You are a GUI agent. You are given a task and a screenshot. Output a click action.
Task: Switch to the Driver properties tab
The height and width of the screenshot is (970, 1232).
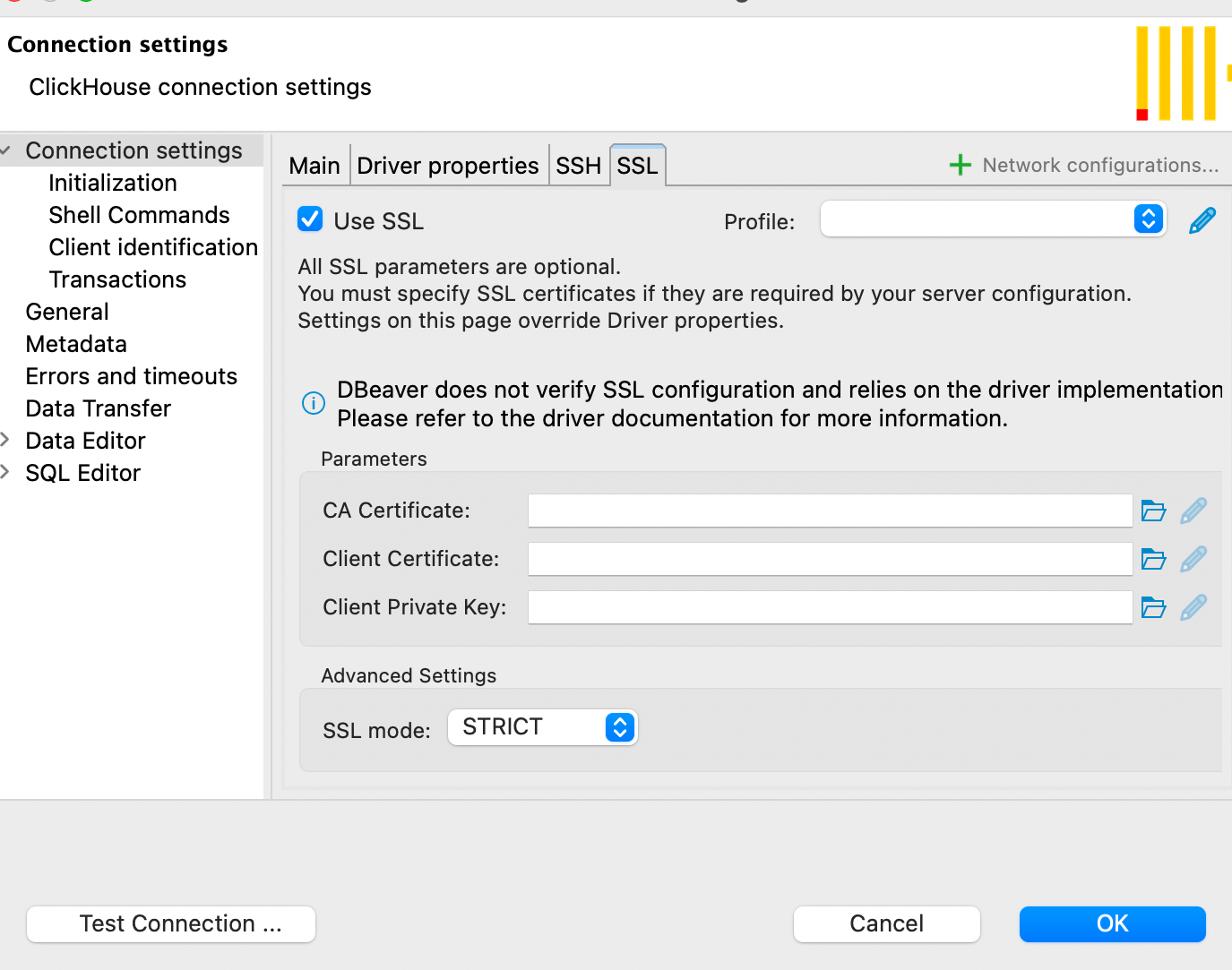(447, 166)
